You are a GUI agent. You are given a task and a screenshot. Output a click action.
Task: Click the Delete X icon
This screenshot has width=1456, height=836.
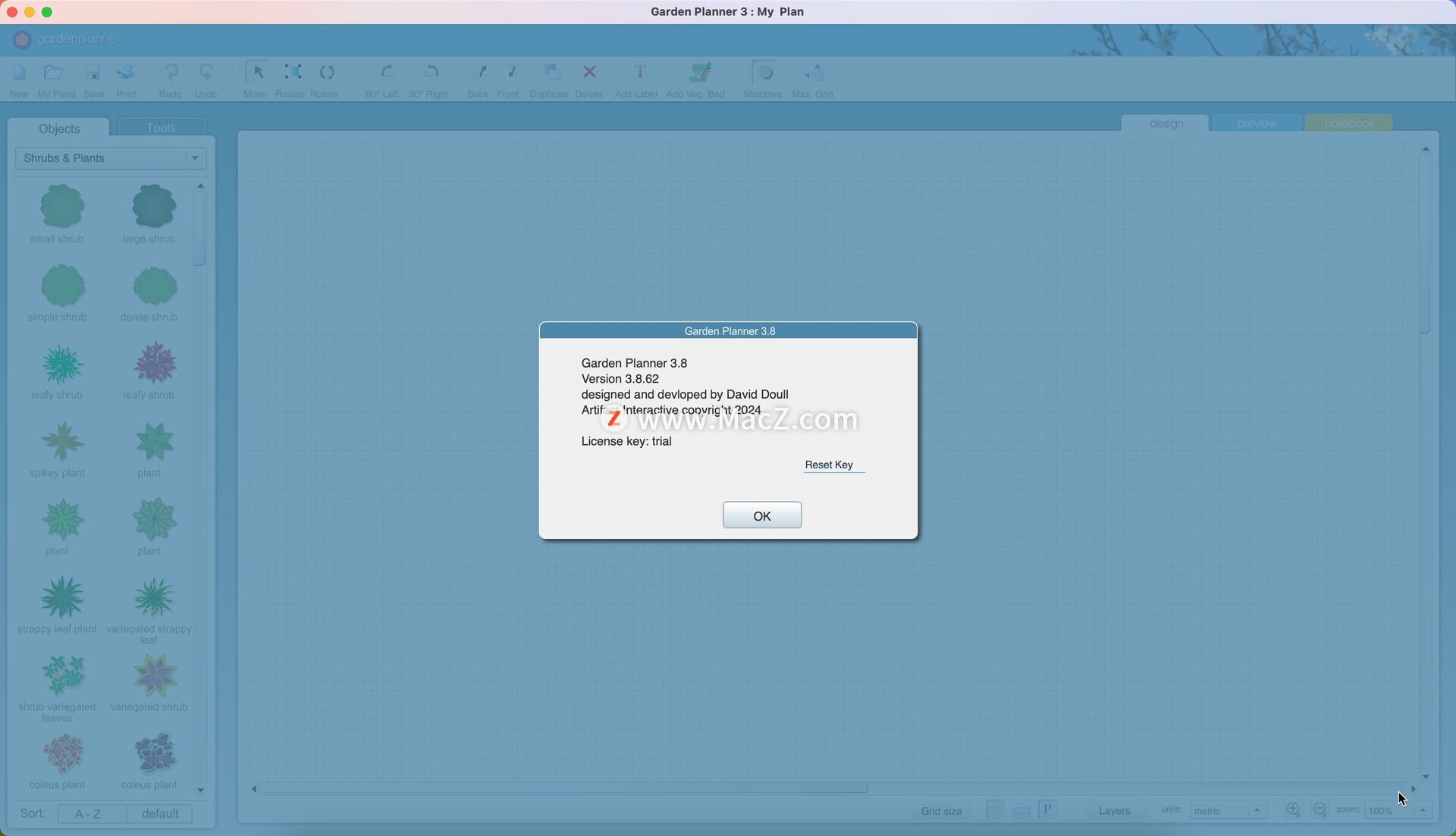(589, 73)
